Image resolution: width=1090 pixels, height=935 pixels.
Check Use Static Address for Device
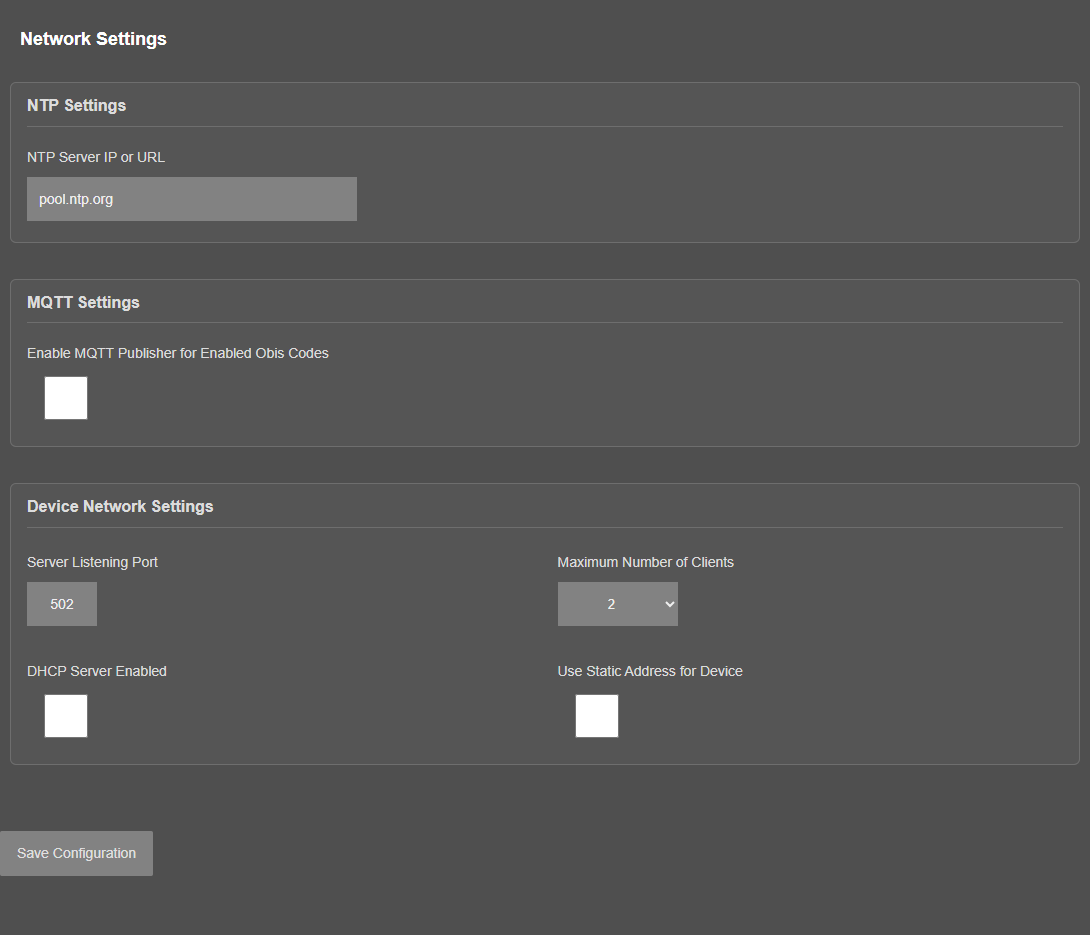click(x=596, y=716)
